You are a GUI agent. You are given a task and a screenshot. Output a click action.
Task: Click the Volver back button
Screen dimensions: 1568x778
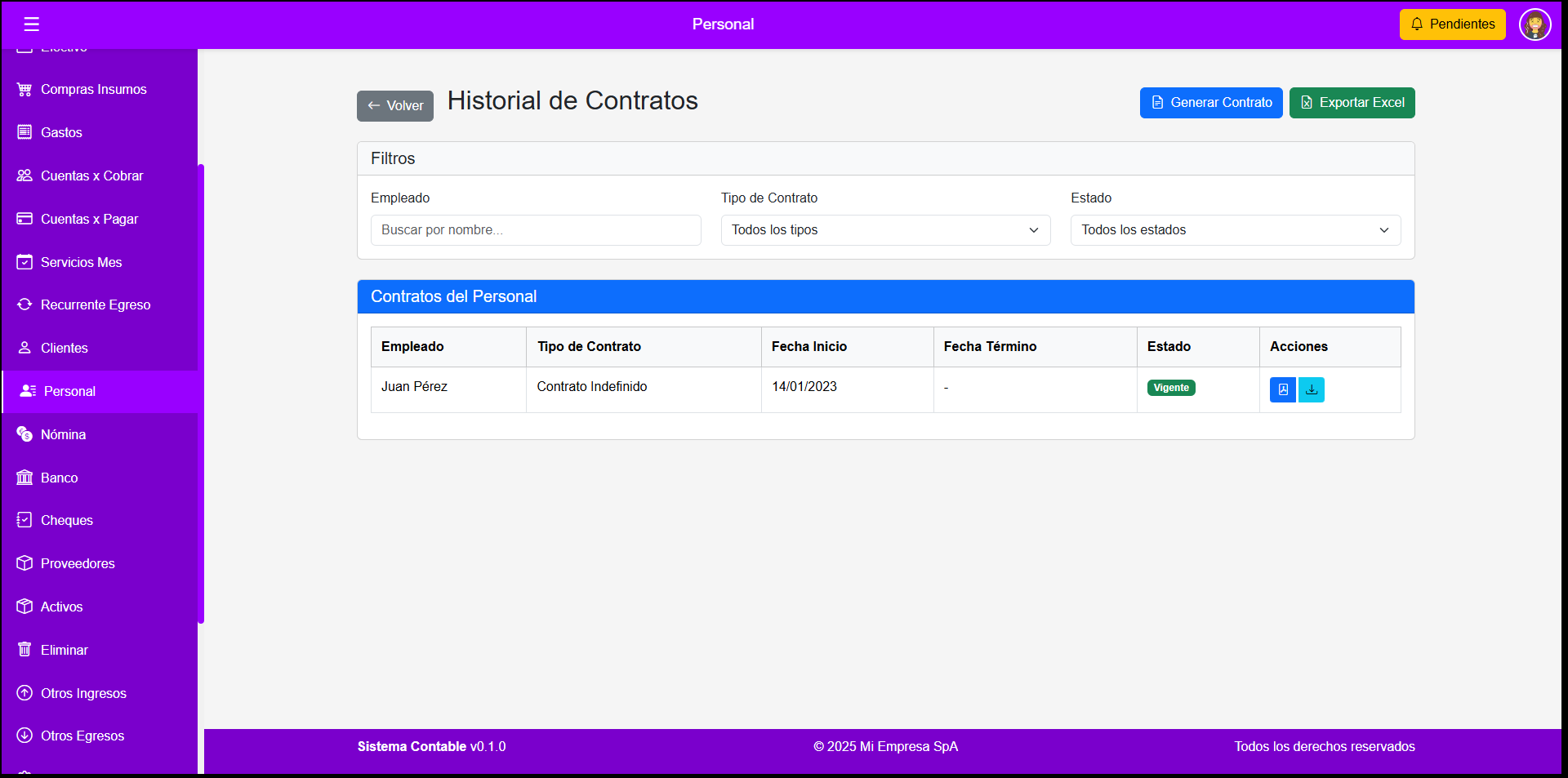pos(395,106)
